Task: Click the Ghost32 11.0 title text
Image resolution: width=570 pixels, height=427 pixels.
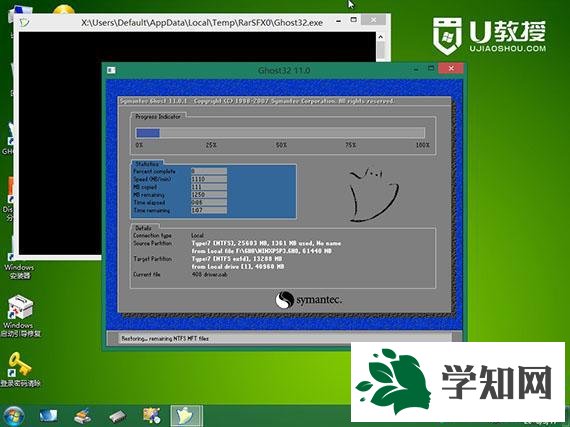Action: pyautogui.click(x=284, y=70)
